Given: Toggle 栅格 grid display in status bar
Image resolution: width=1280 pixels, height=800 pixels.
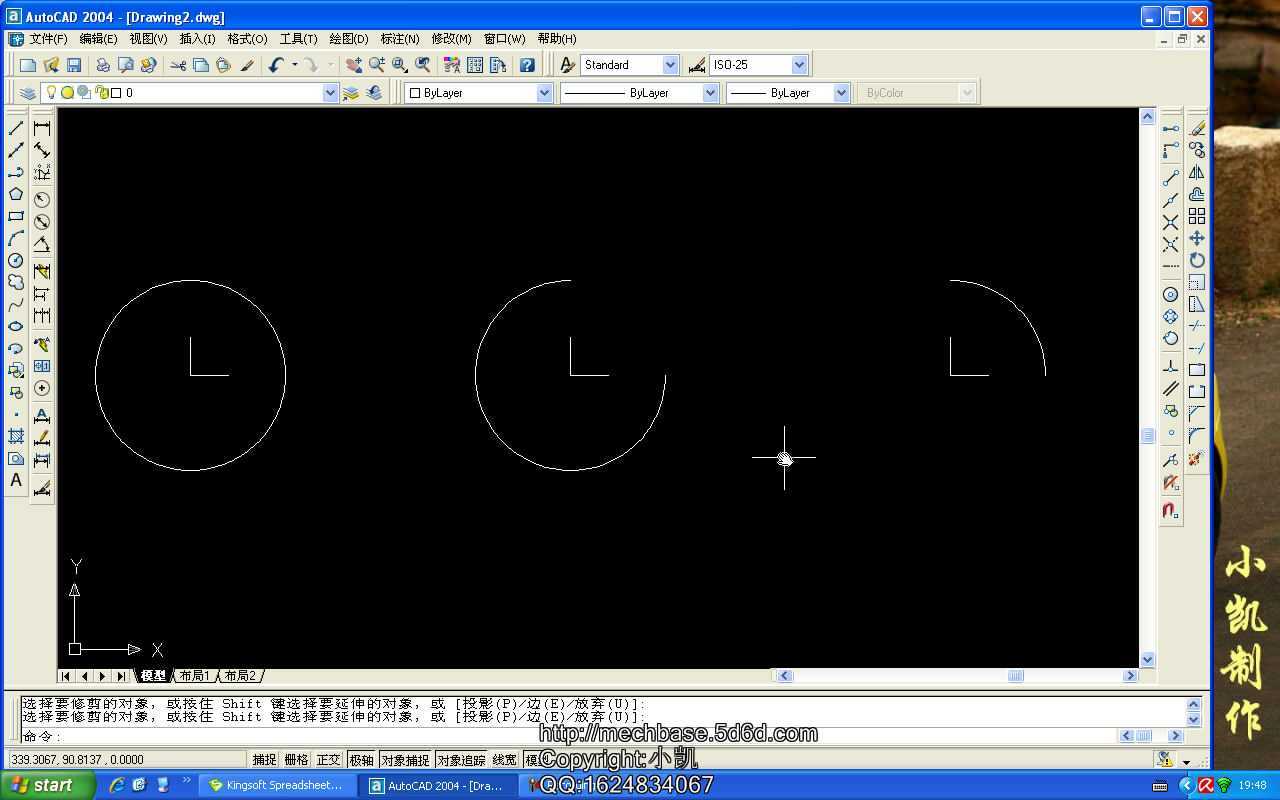Looking at the screenshot, I should 296,760.
